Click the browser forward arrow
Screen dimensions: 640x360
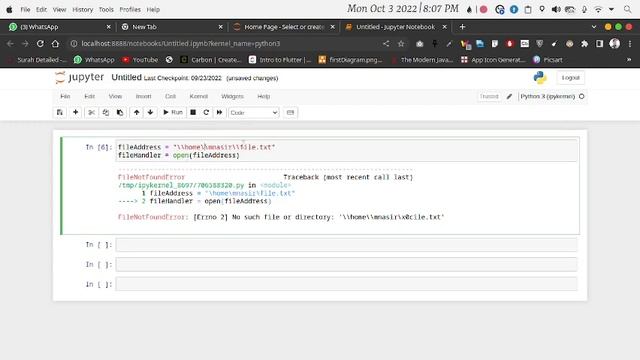[x=25, y=43]
